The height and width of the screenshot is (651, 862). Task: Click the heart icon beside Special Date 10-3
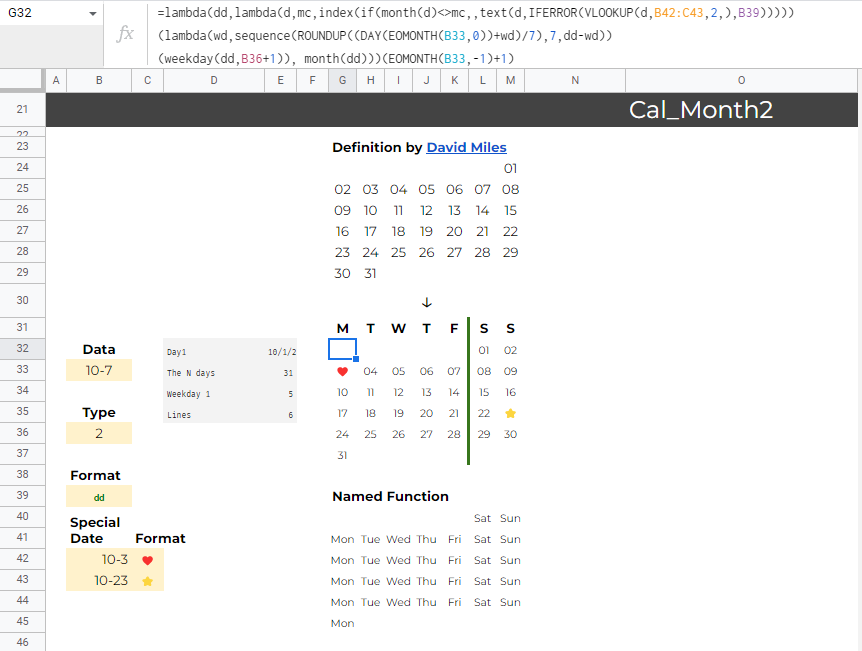(x=146, y=561)
